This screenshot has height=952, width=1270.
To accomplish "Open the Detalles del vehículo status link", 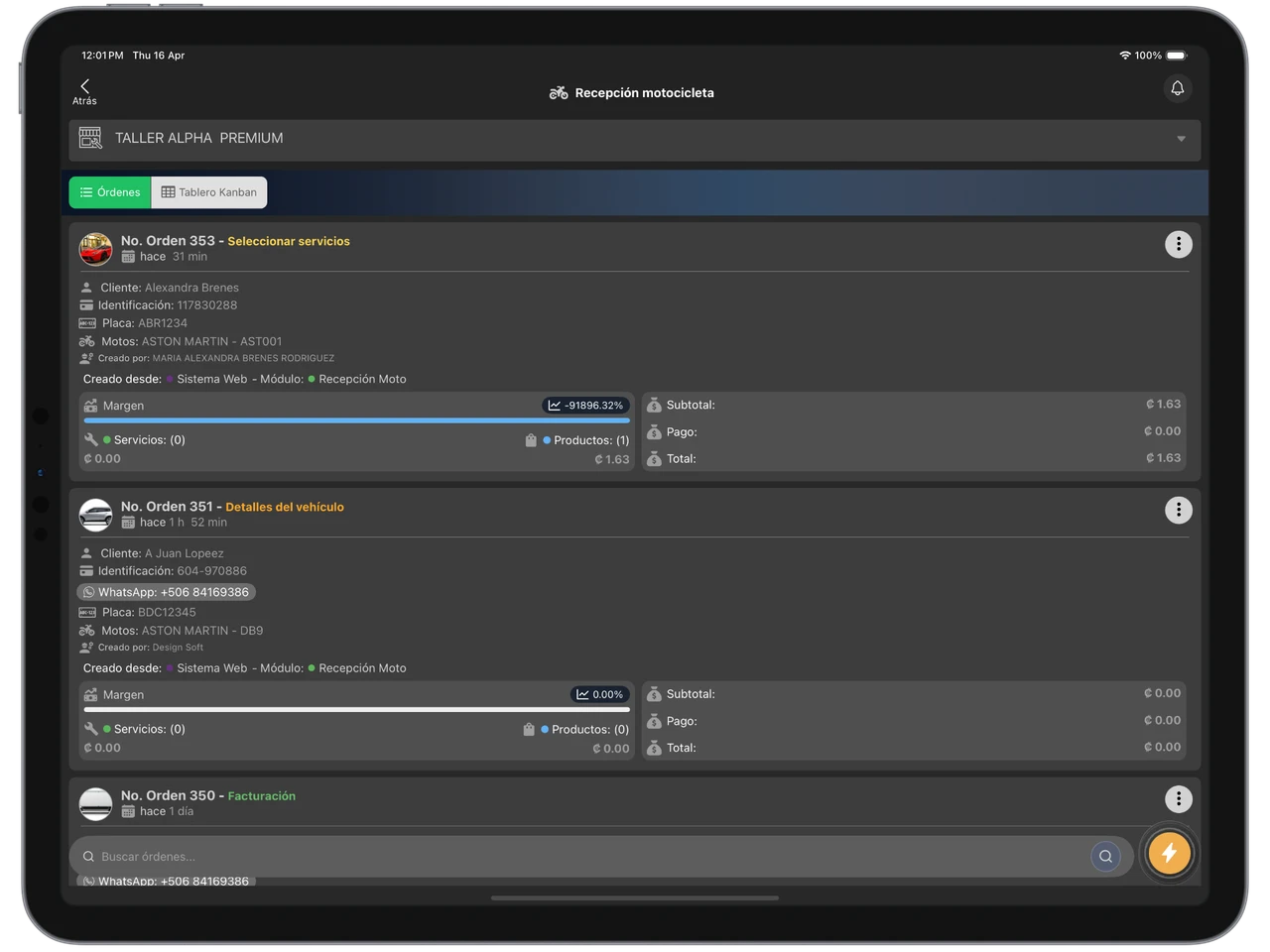I will click(x=285, y=507).
